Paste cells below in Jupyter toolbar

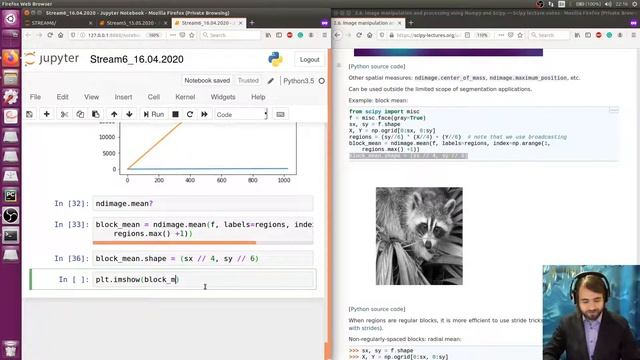[x=96, y=114]
